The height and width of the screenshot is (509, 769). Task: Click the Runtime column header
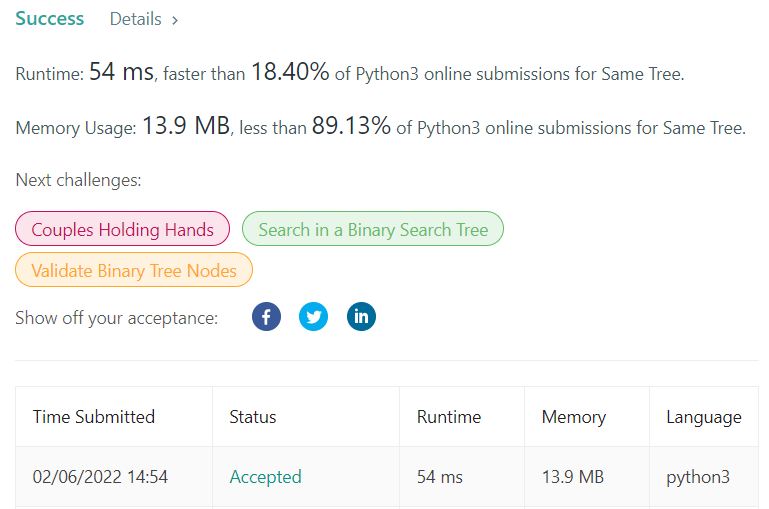click(449, 417)
